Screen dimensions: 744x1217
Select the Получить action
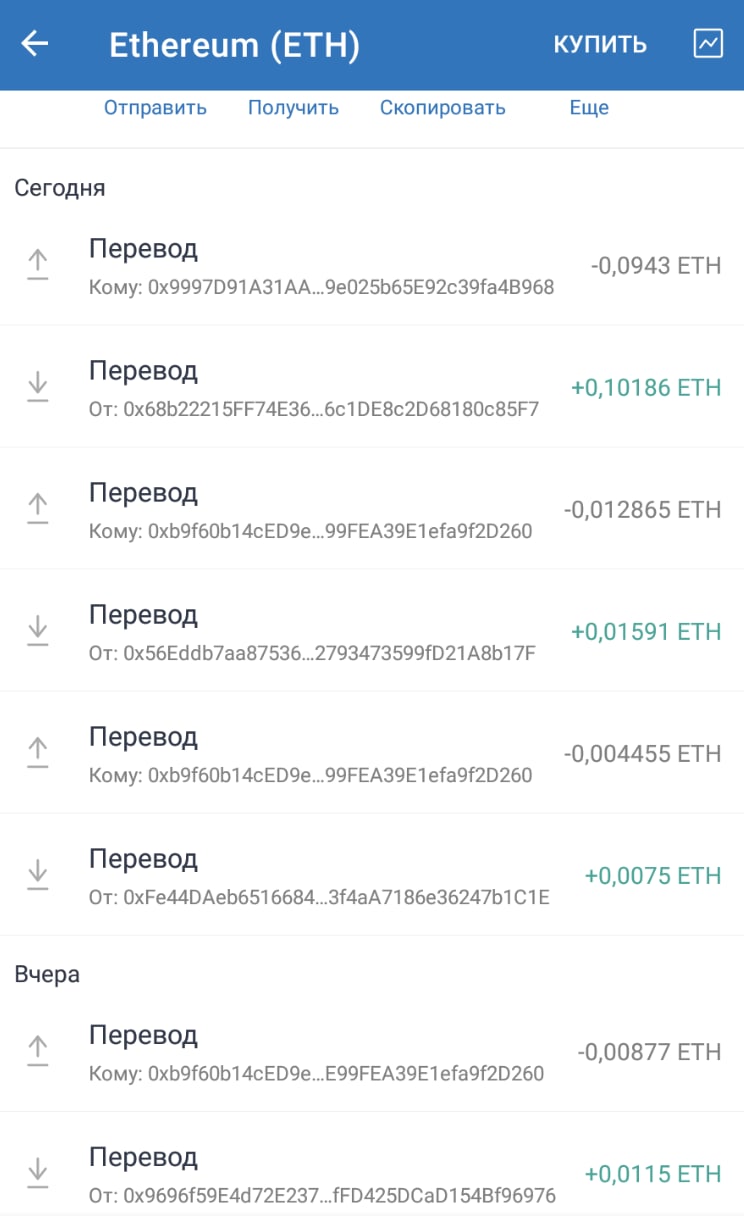pyautogui.click(x=293, y=108)
